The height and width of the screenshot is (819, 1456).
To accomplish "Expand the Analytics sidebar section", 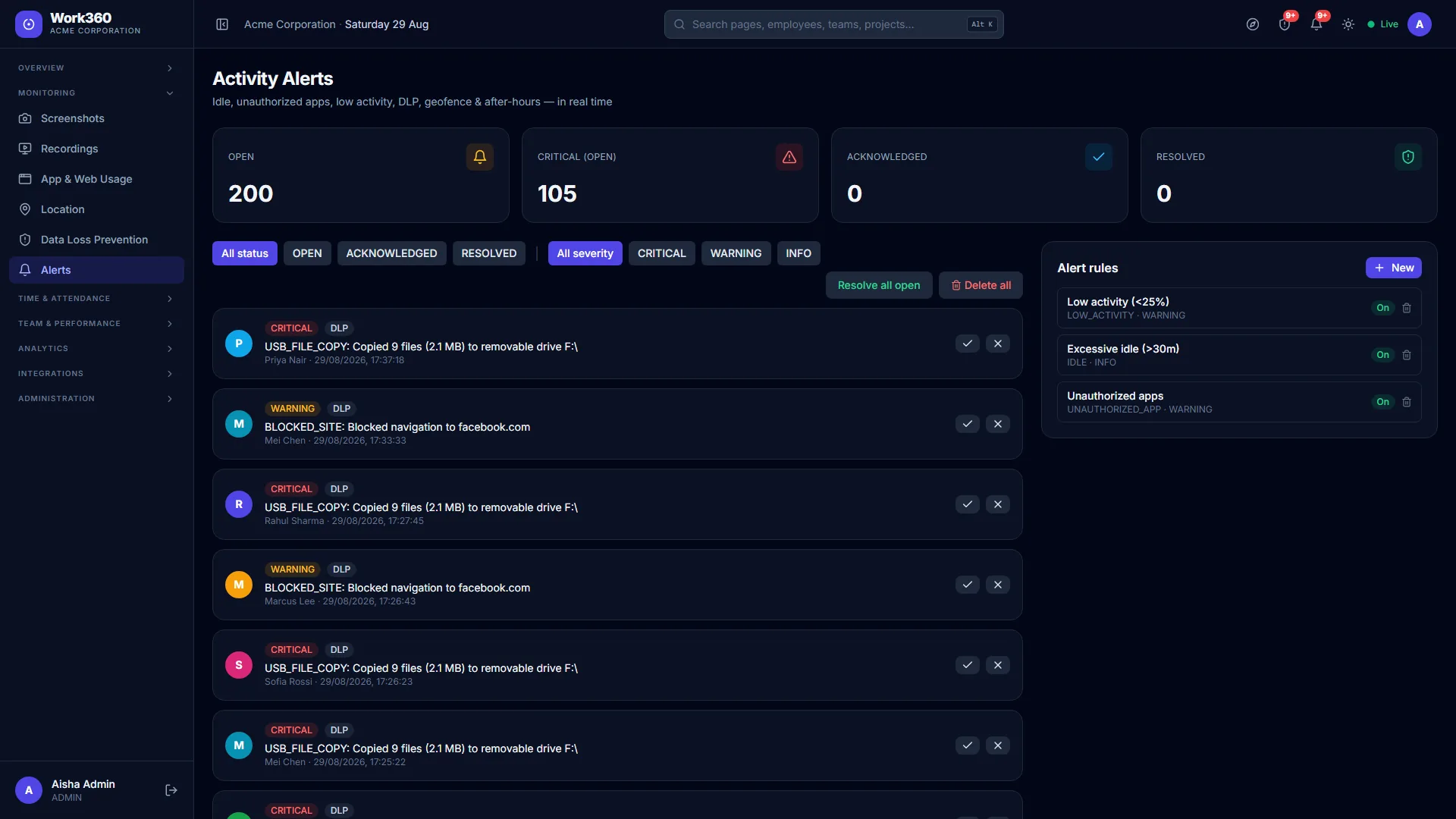I will coord(96,349).
